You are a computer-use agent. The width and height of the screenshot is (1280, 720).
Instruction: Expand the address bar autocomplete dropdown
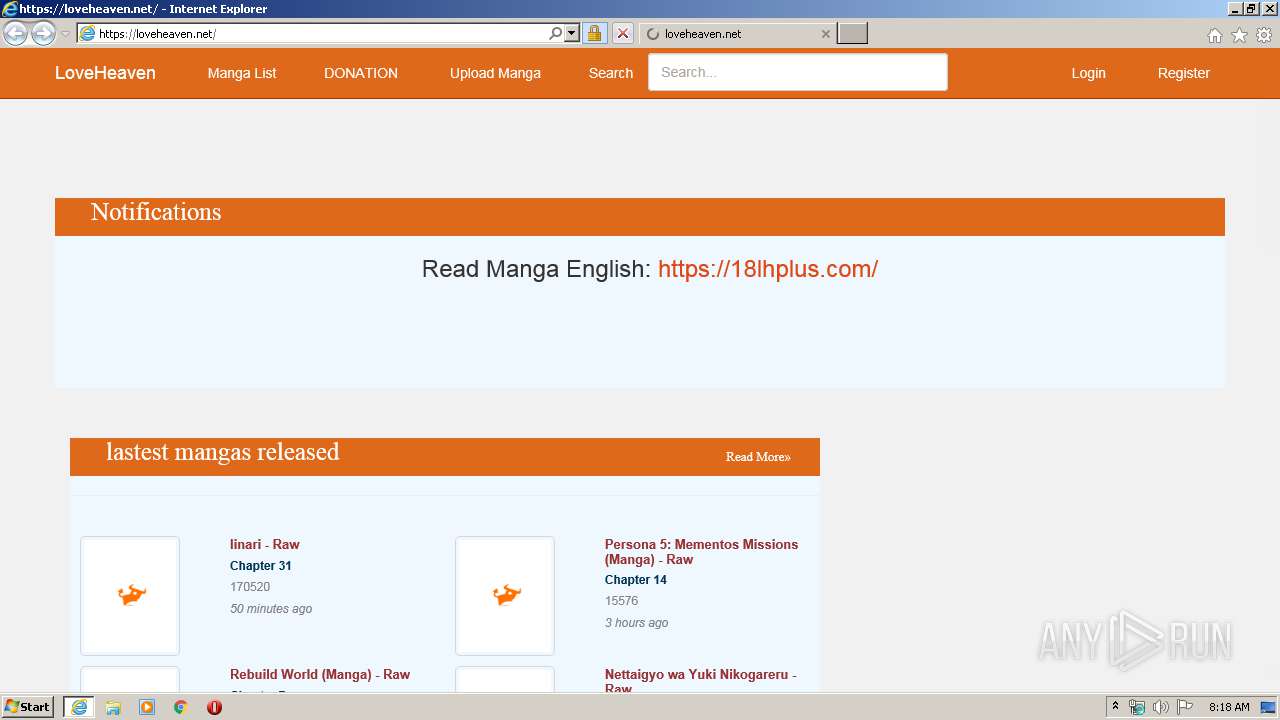[x=572, y=33]
